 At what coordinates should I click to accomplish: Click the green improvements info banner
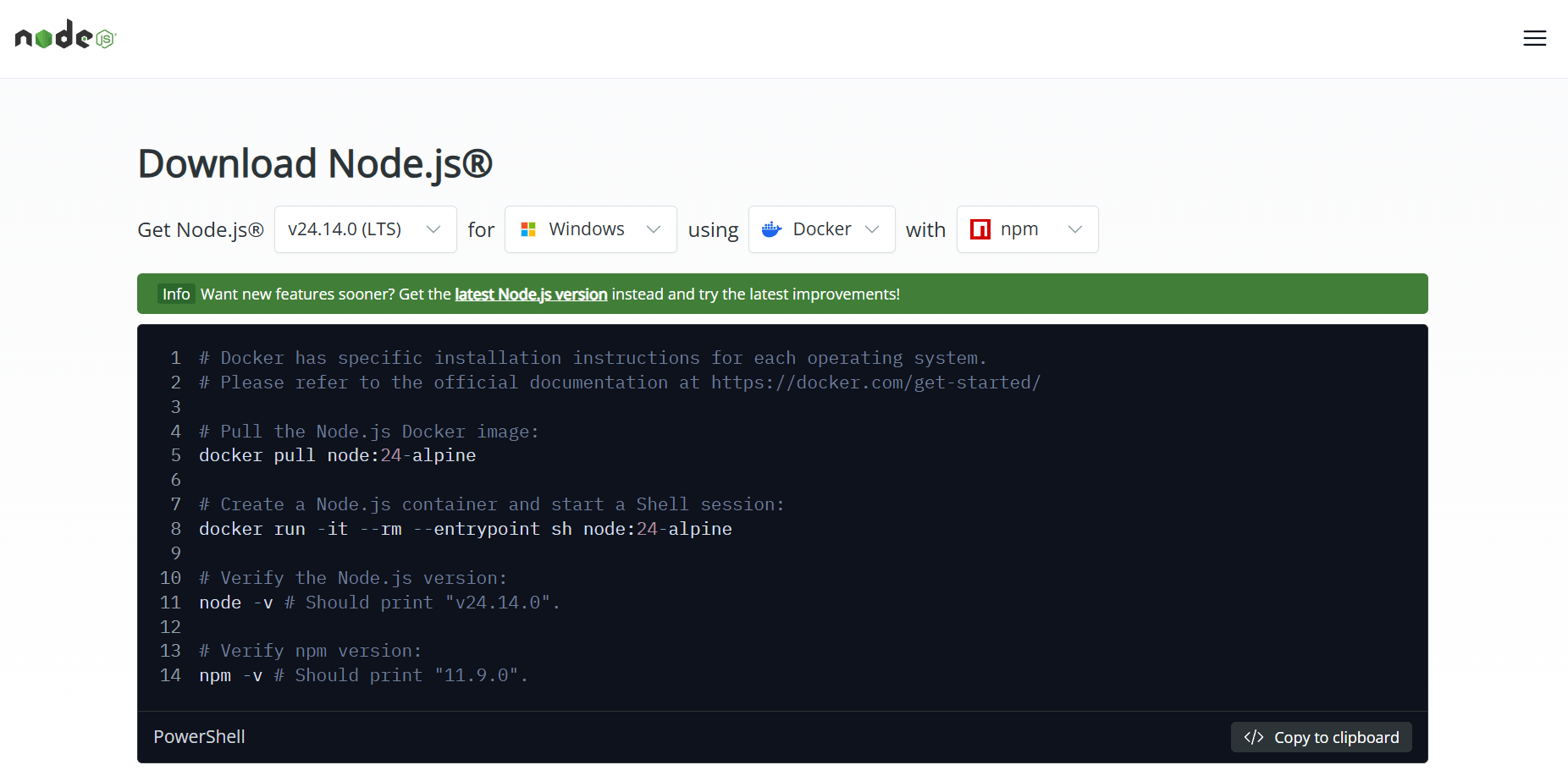[x=1101, y=294]
